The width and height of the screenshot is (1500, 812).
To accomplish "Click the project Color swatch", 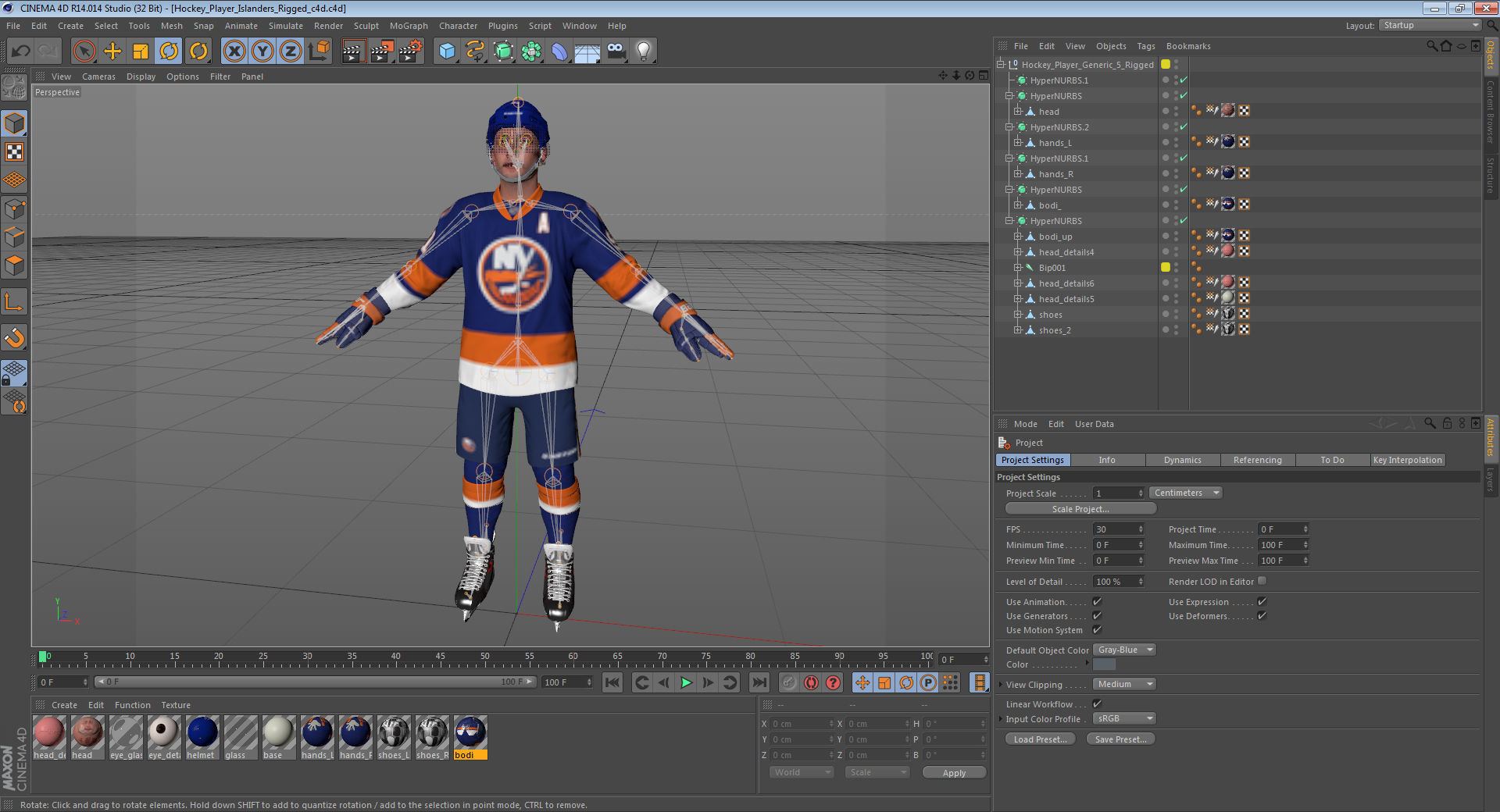I will [1104, 664].
